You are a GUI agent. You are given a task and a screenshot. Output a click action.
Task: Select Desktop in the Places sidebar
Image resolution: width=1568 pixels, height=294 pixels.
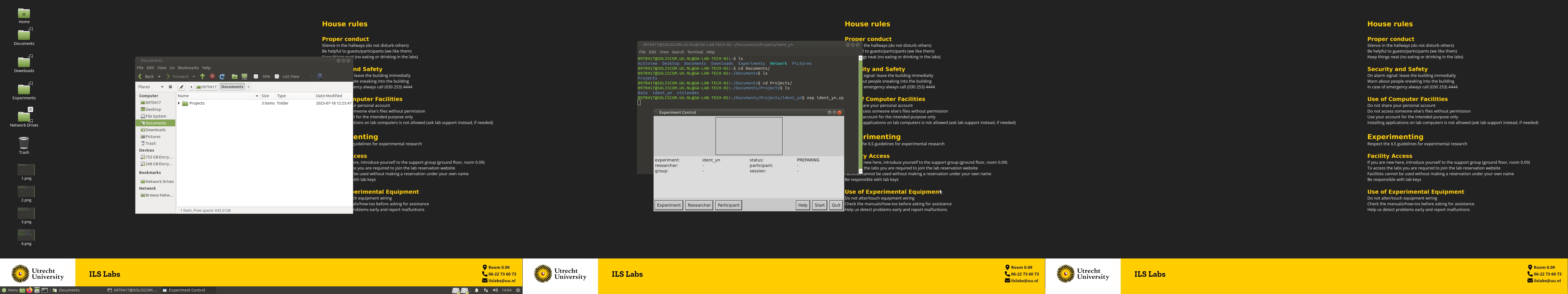tap(155, 109)
